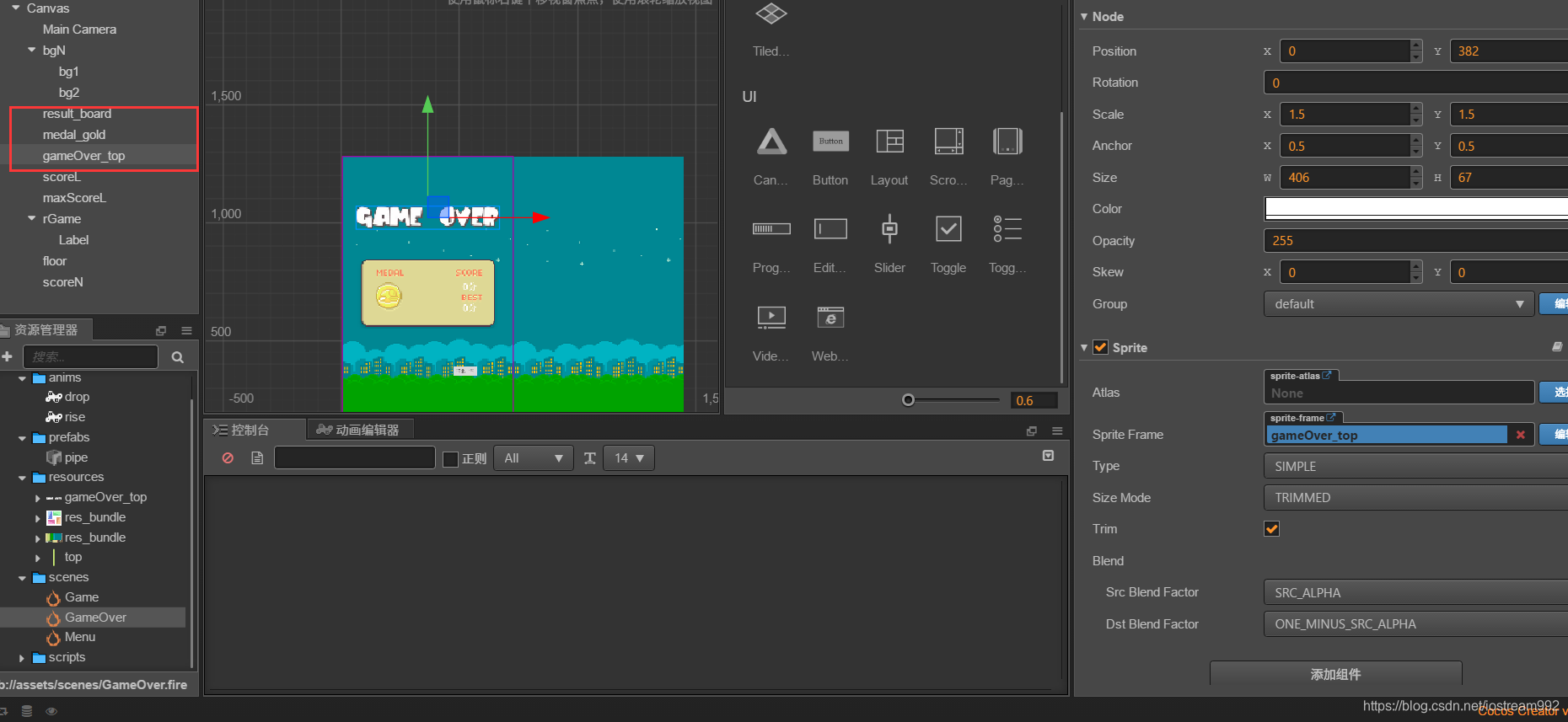Open the Menu scene asset

tap(79, 638)
